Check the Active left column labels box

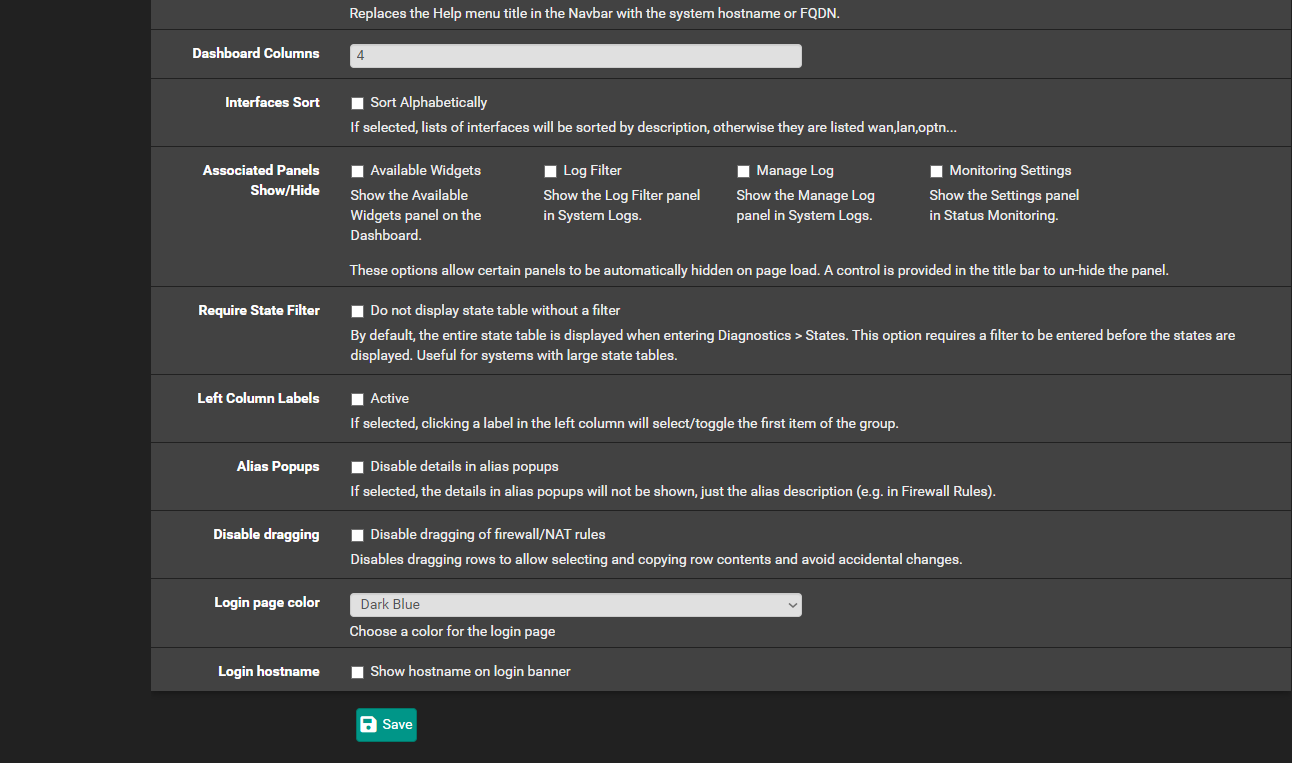point(357,399)
